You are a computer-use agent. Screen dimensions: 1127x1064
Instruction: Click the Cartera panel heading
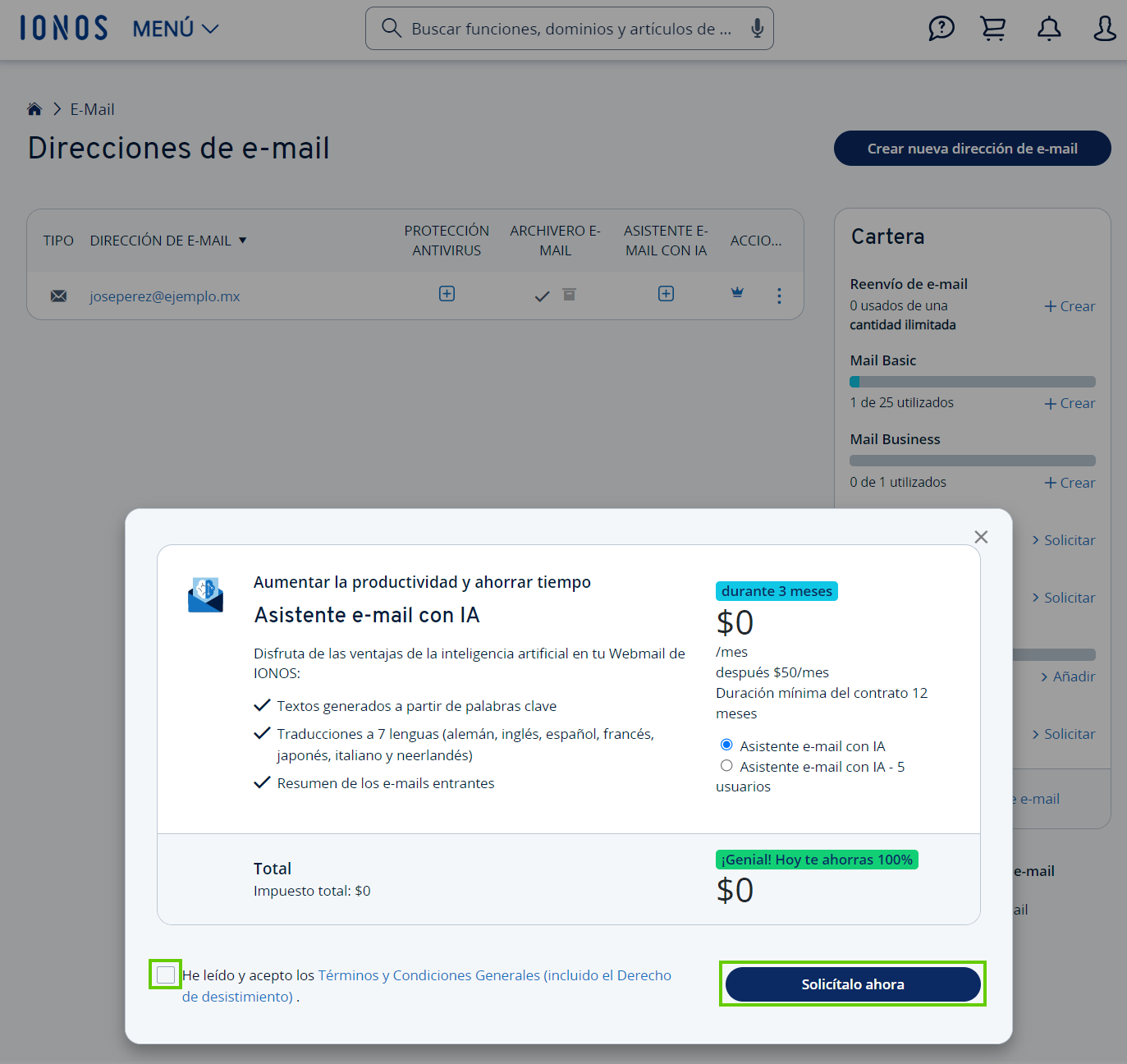[888, 237]
